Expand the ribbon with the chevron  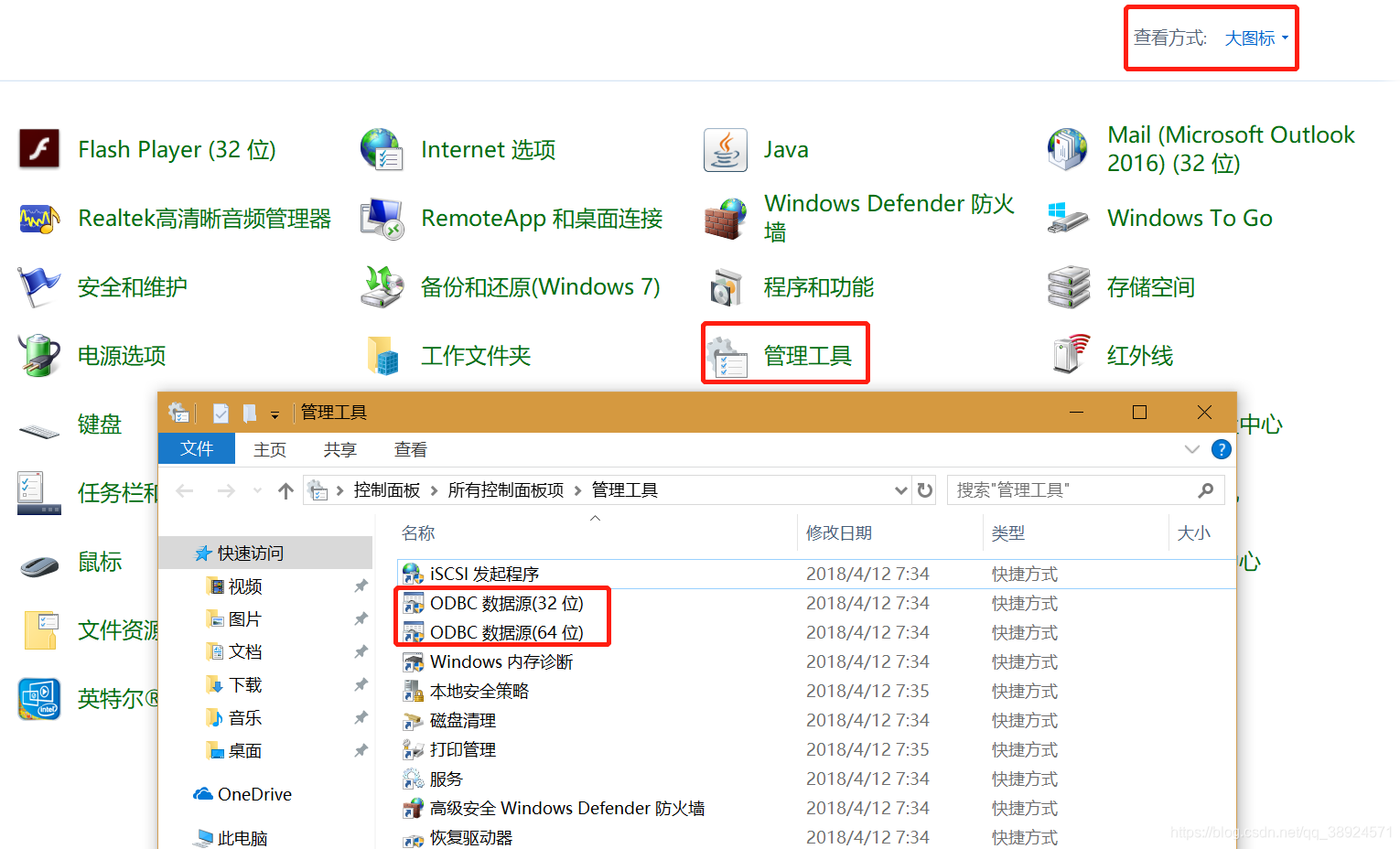click(x=1191, y=449)
